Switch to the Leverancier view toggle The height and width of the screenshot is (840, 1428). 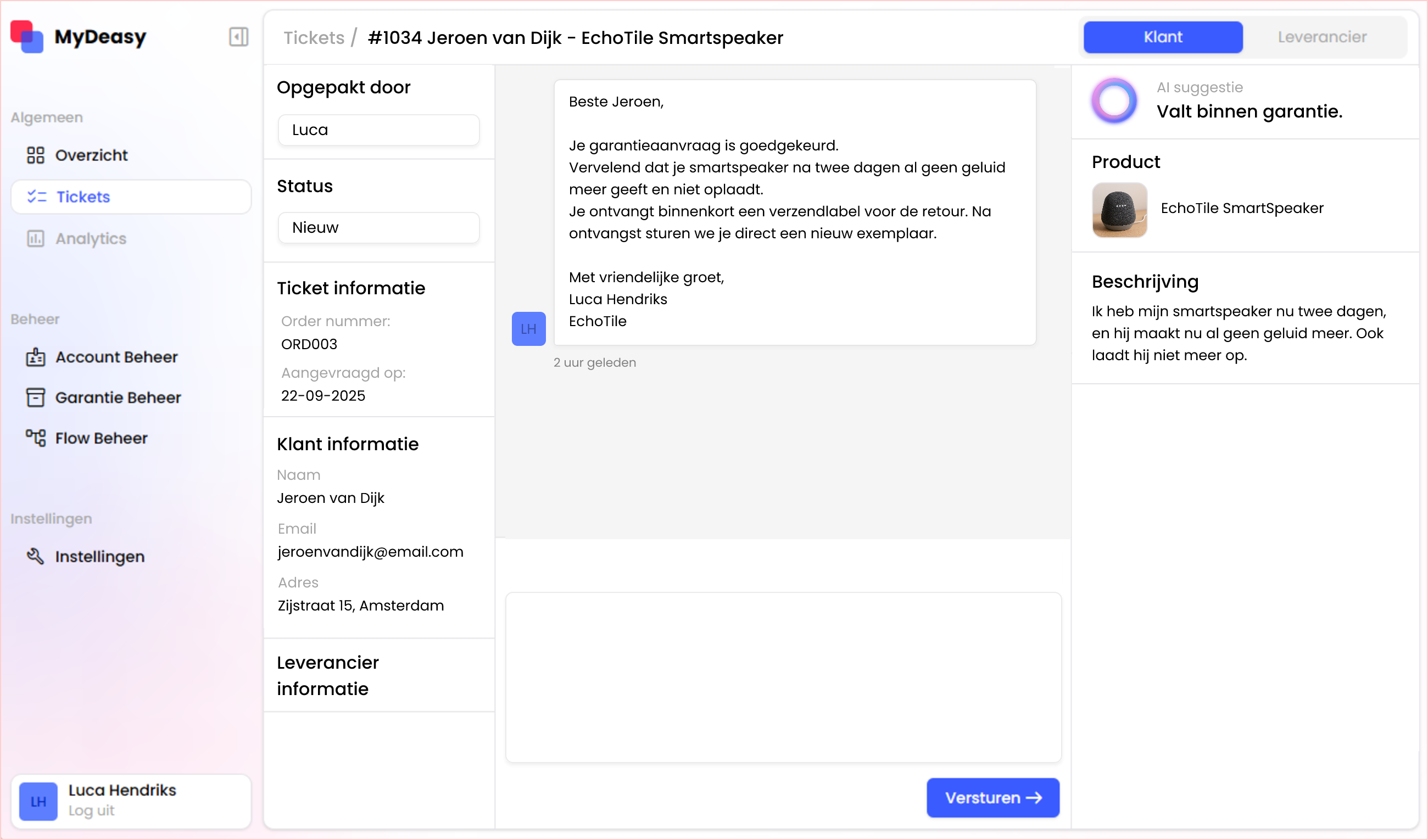1321,37
